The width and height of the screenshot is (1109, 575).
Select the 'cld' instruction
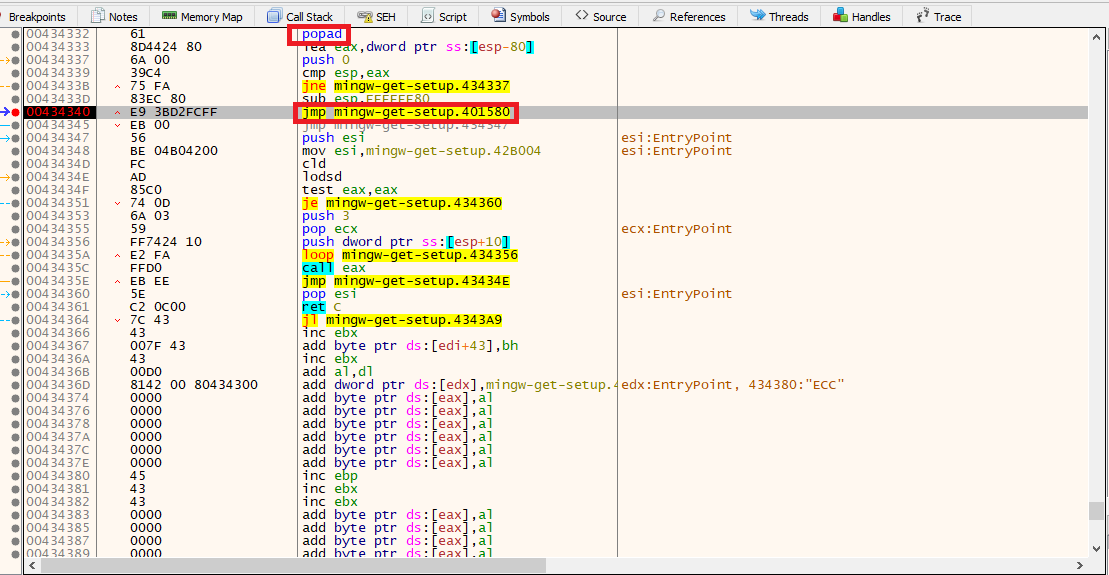pos(314,164)
